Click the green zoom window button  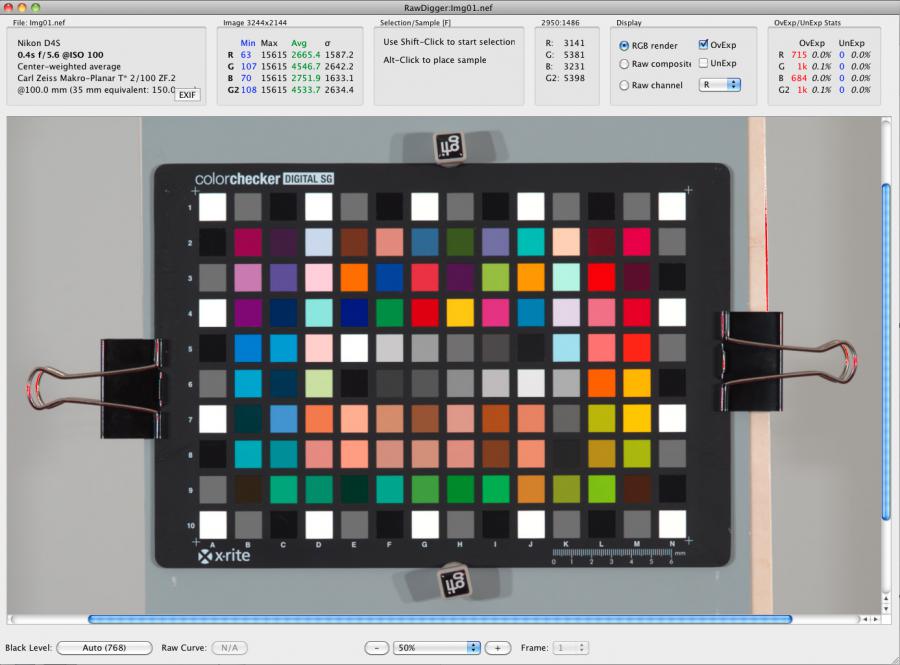pyautogui.click(x=35, y=7)
